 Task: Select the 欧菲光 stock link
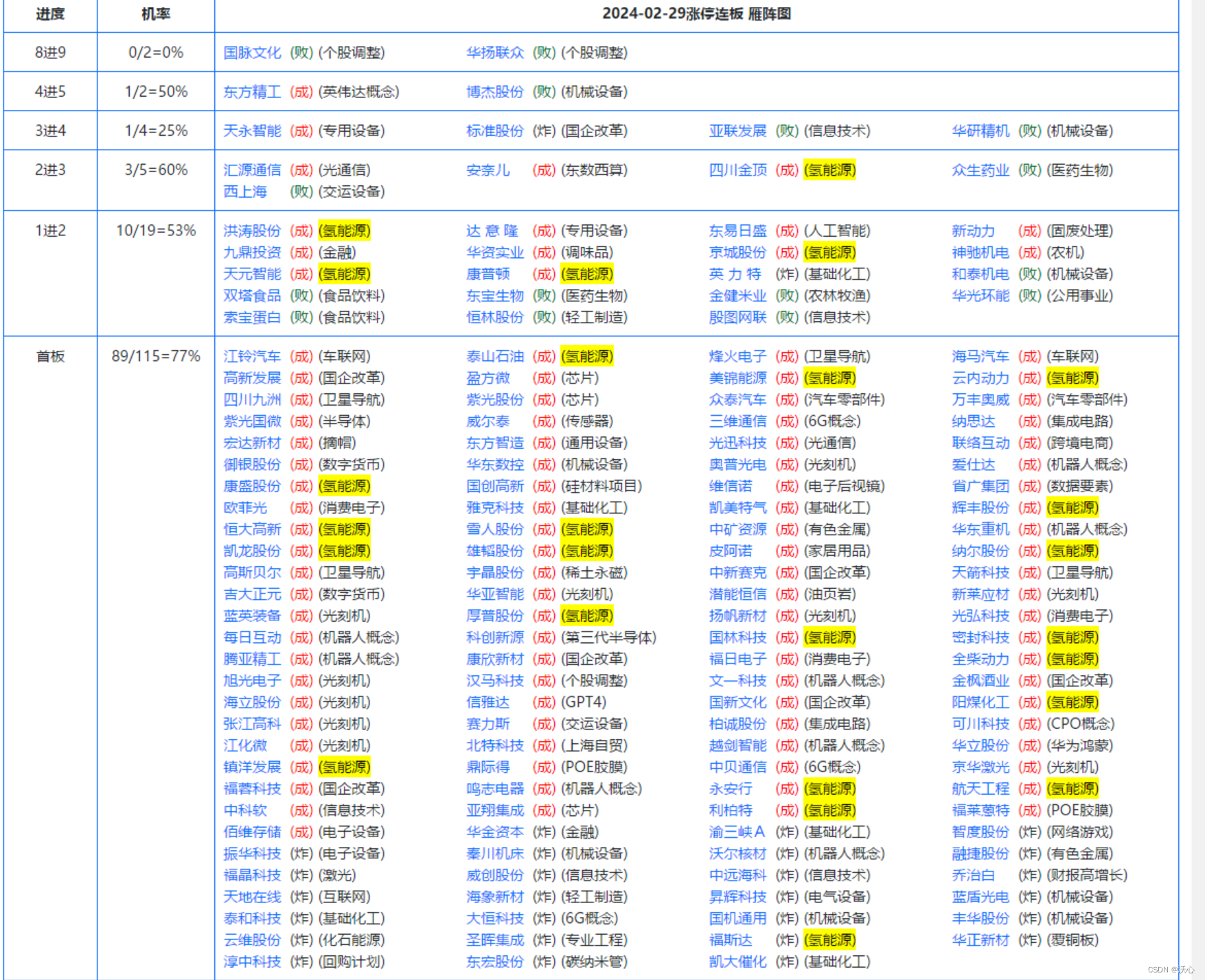pyautogui.click(x=245, y=508)
